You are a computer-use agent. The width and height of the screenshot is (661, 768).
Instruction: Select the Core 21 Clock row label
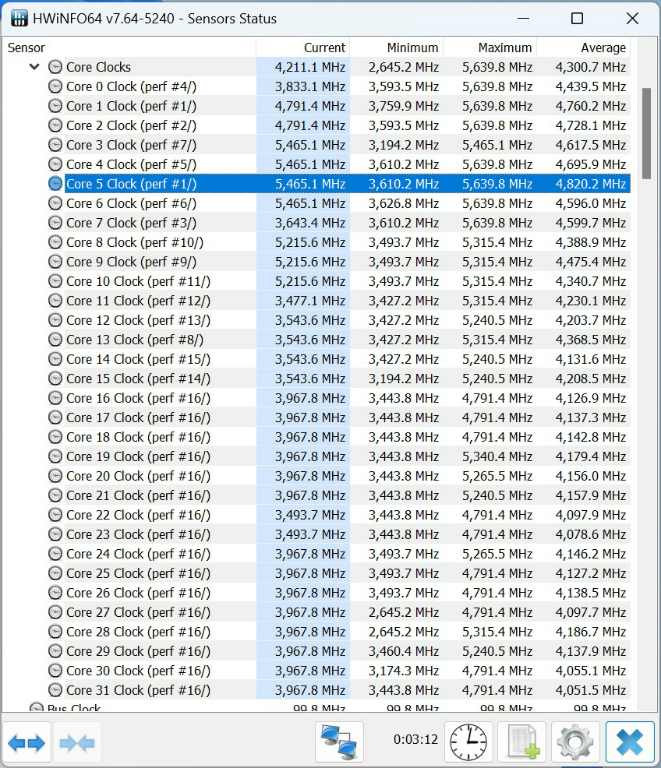click(x=138, y=495)
